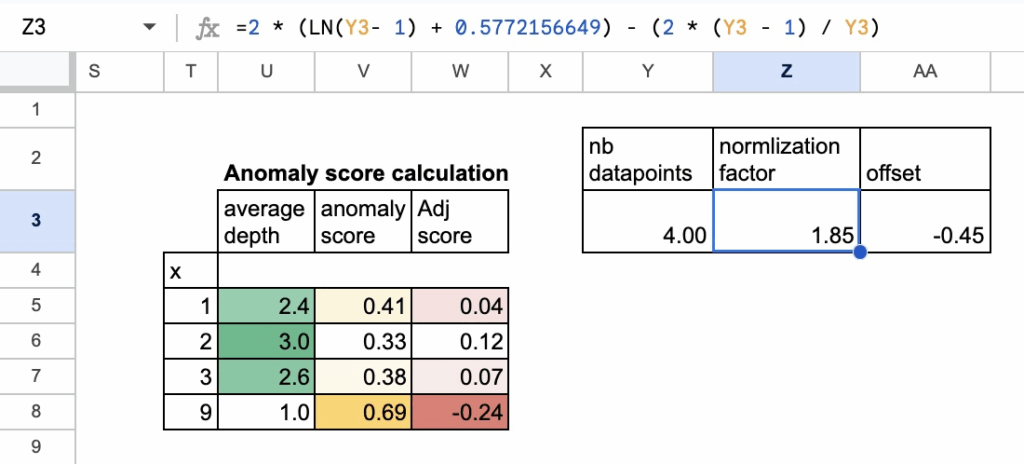Image resolution: width=1024 pixels, height=464 pixels.
Task: Select row 8 header
Action: [x=37, y=411]
